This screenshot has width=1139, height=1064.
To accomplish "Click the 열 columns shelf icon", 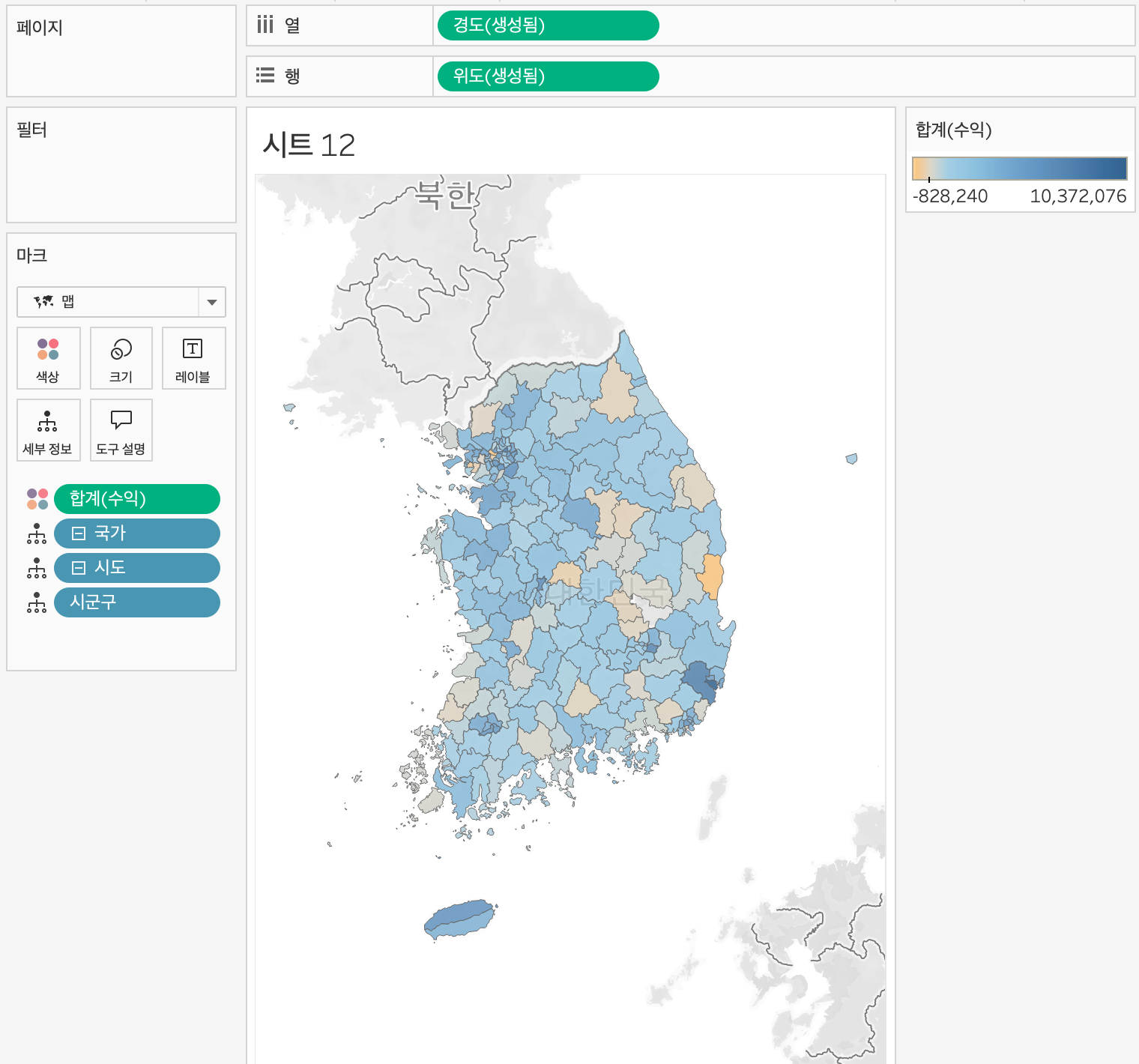I will [265, 25].
